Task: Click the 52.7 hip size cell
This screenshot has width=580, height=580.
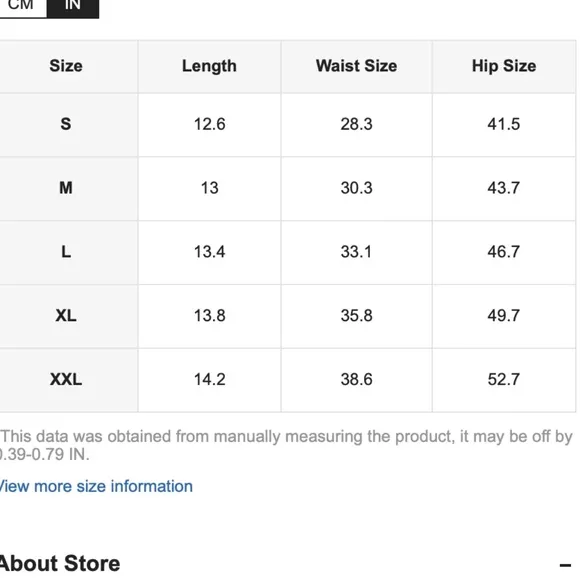Action: (504, 380)
